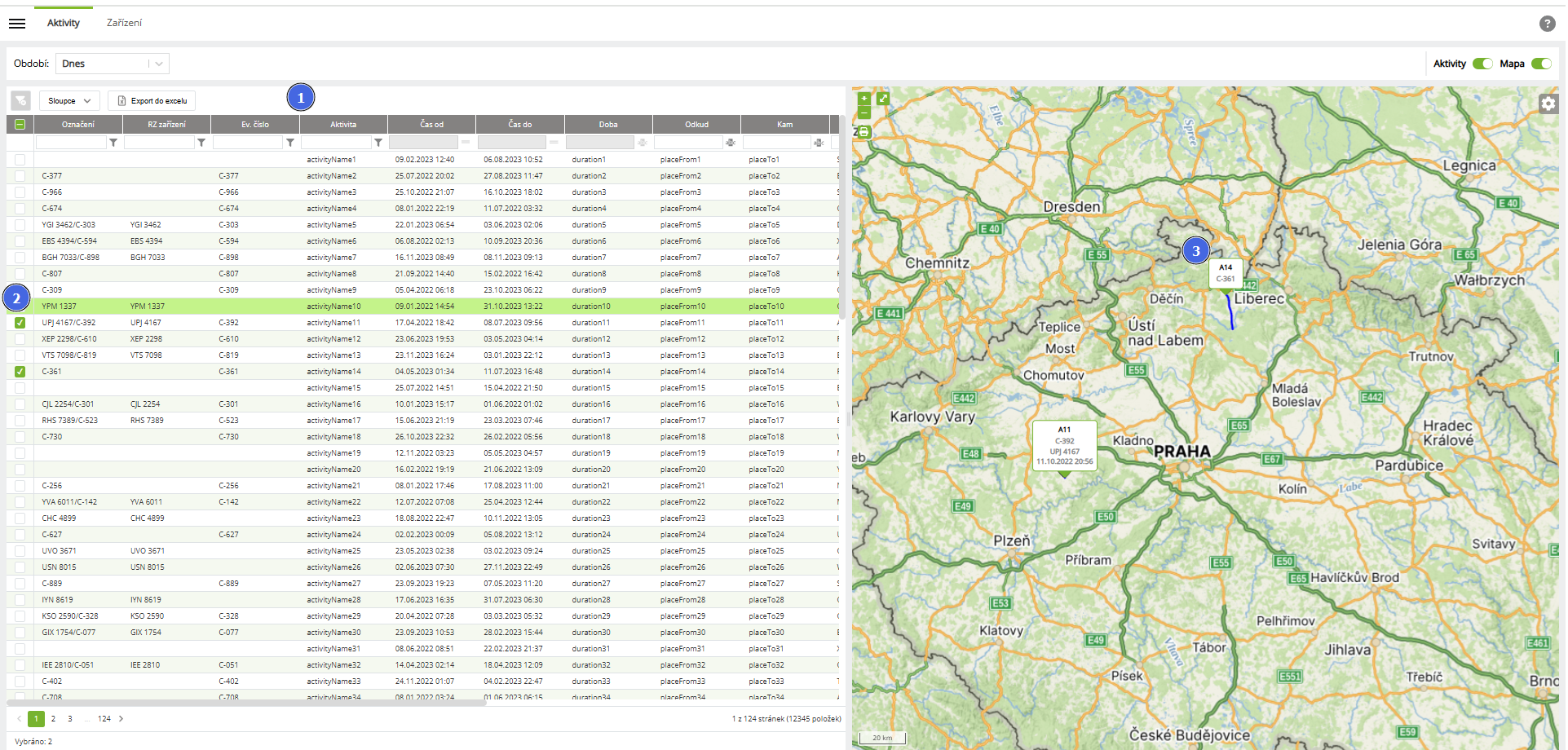Zoom in on the map
The width and height of the screenshot is (1568, 750).
[864, 99]
